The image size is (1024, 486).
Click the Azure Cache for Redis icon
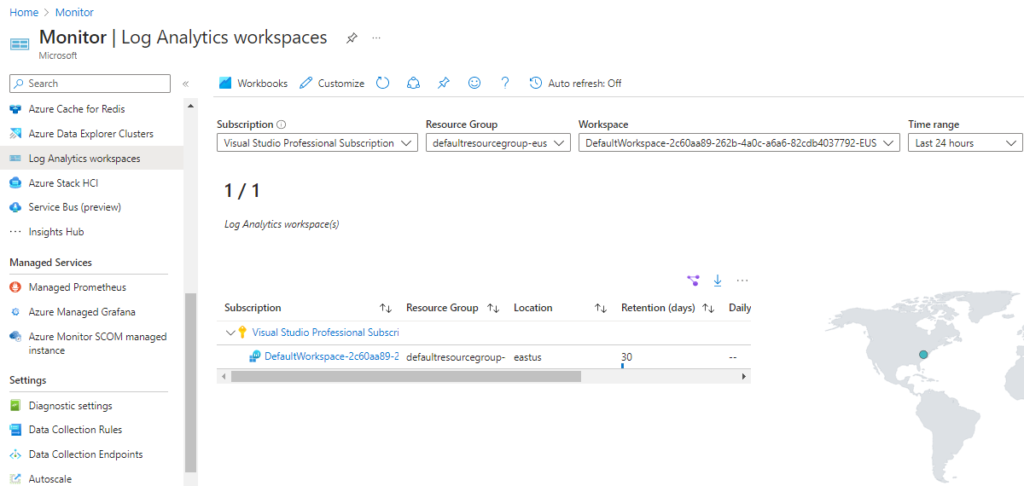pos(16,109)
